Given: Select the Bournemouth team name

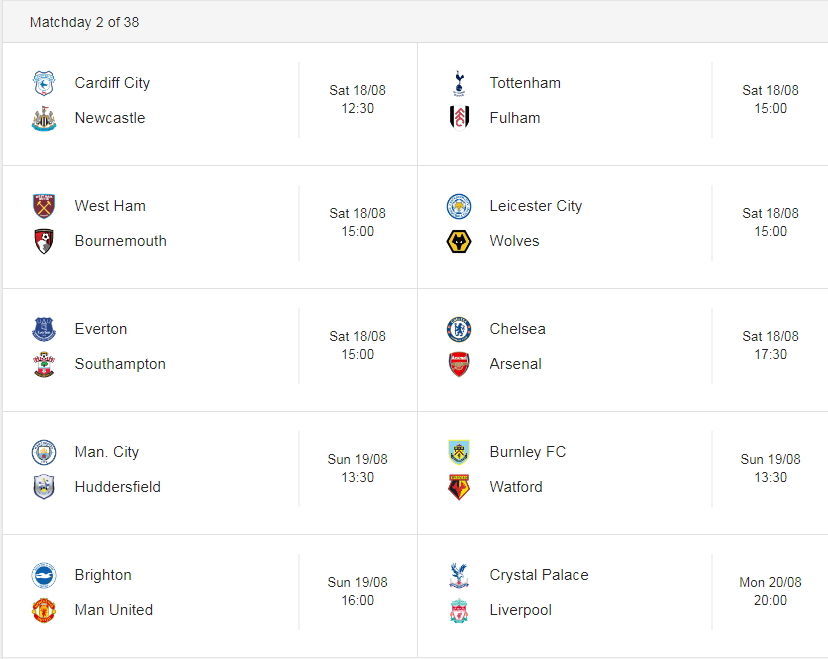Looking at the screenshot, I should tap(120, 241).
